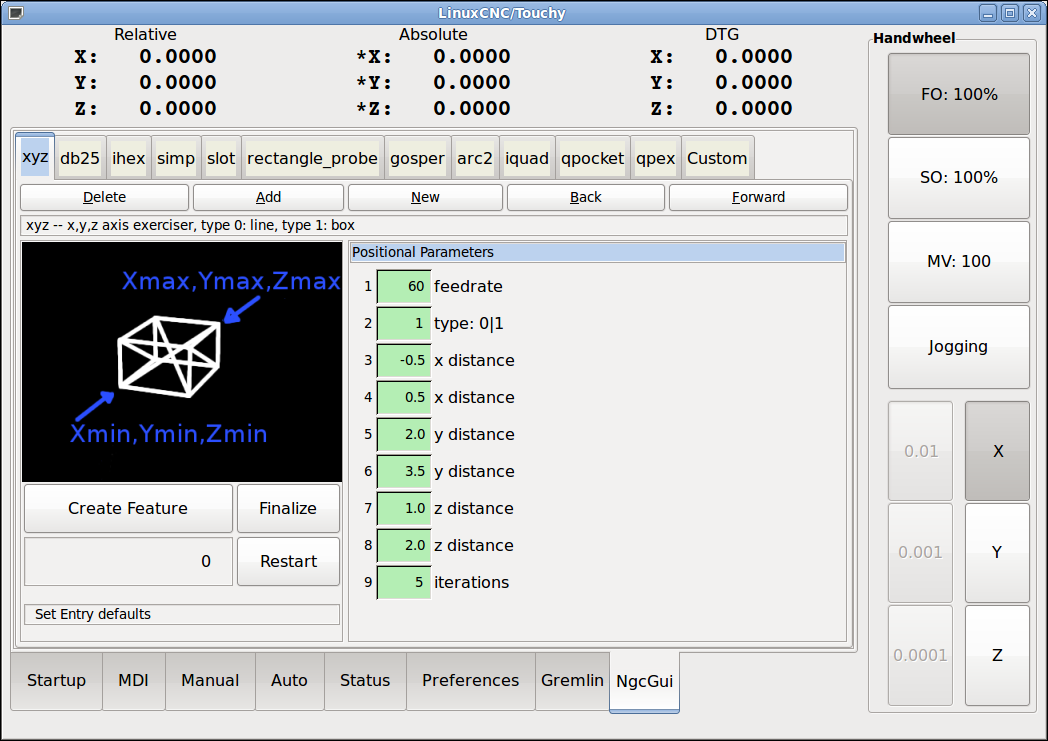Select the gosper tab
1048x741 pixels.
coord(417,158)
